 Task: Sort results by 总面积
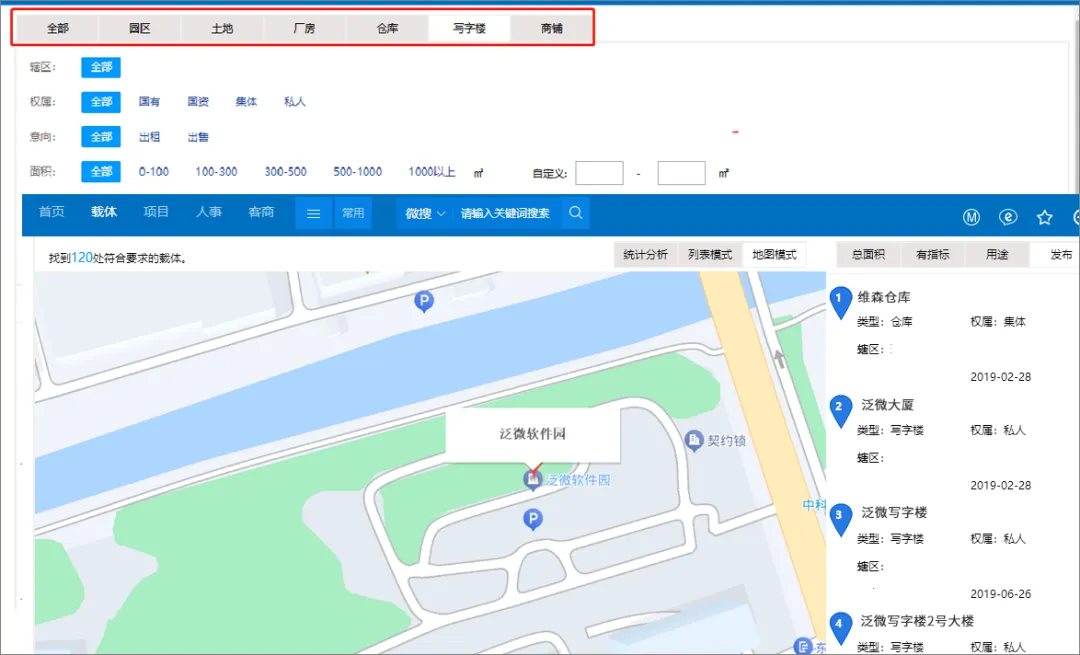click(x=866, y=255)
